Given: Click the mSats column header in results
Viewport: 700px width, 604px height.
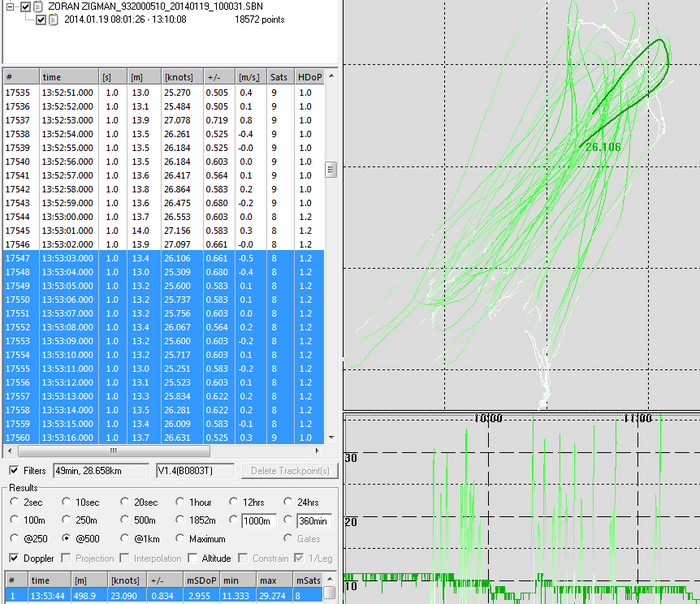Looking at the screenshot, I should point(308,580).
